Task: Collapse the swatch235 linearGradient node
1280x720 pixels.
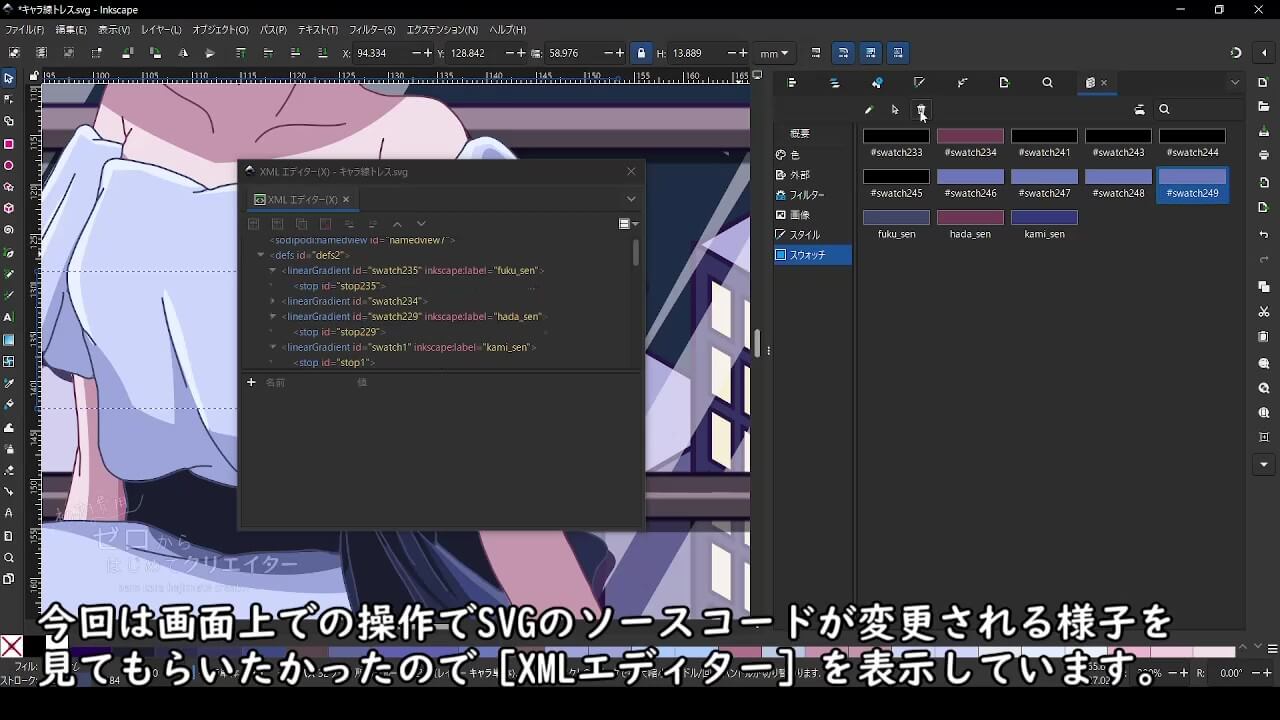Action: pyautogui.click(x=272, y=271)
